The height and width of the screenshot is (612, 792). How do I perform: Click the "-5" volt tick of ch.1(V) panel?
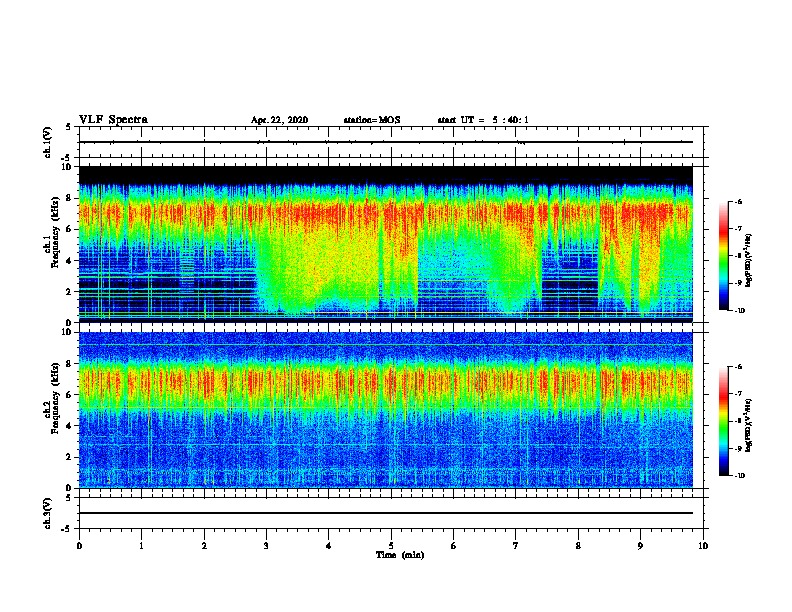click(x=67, y=158)
